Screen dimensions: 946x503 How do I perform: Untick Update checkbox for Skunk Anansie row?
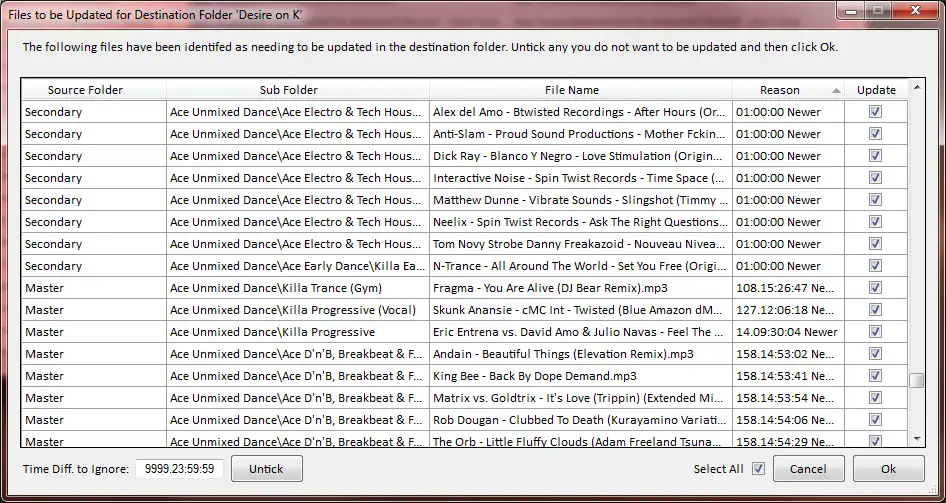[x=875, y=310]
